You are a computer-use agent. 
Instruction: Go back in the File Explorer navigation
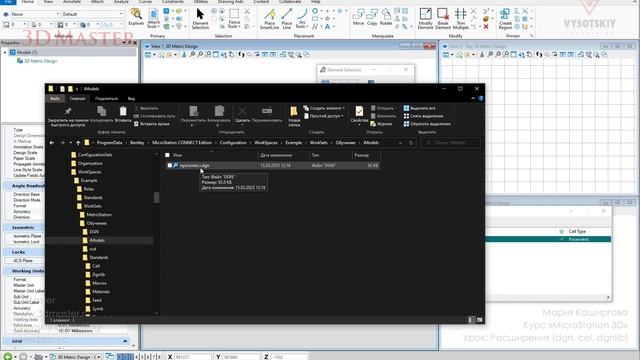pyautogui.click(x=52, y=143)
